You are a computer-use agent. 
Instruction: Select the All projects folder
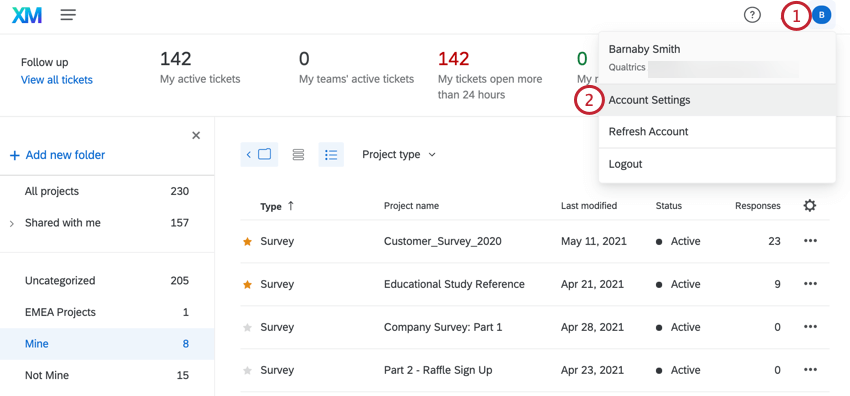[107, 191]
